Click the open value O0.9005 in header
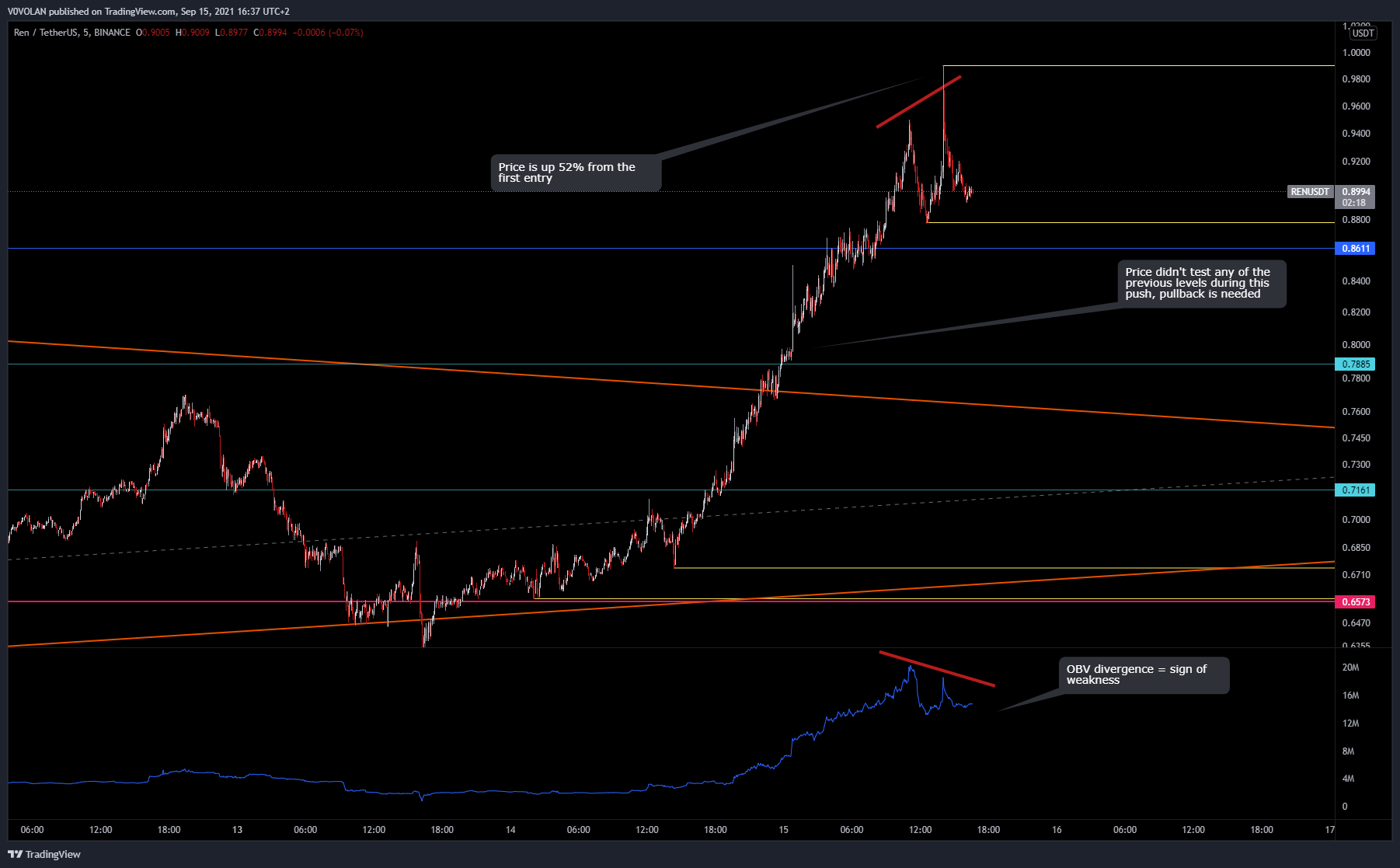Screen dimensions: 1400x868 153,33
